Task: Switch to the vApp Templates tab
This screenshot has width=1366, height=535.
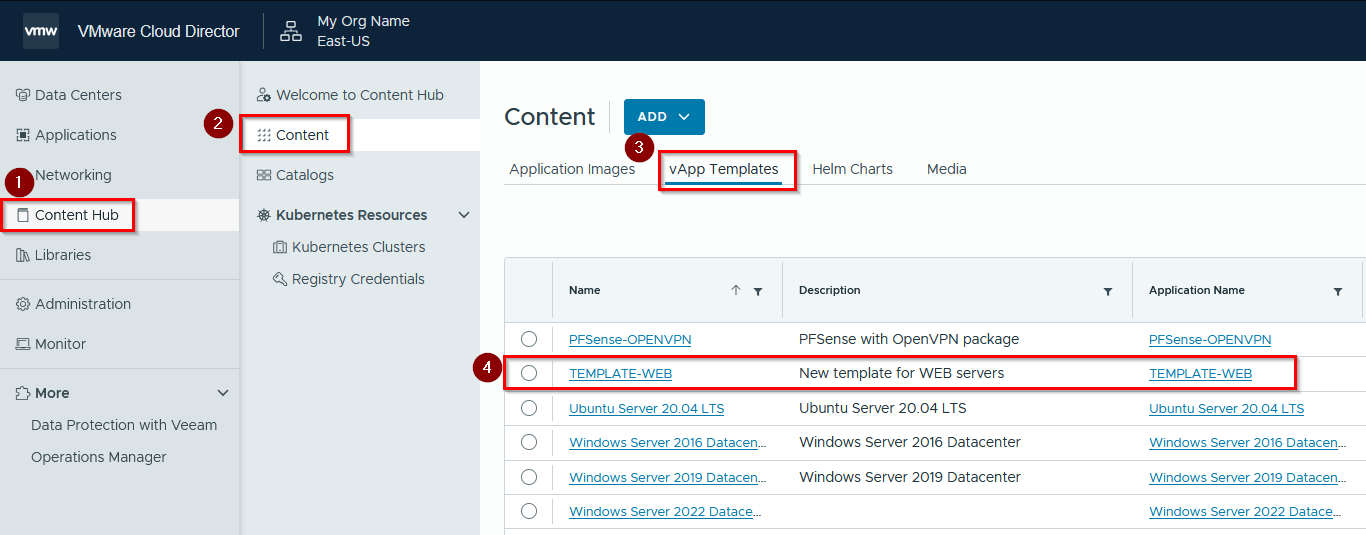Action: (724, 169)
